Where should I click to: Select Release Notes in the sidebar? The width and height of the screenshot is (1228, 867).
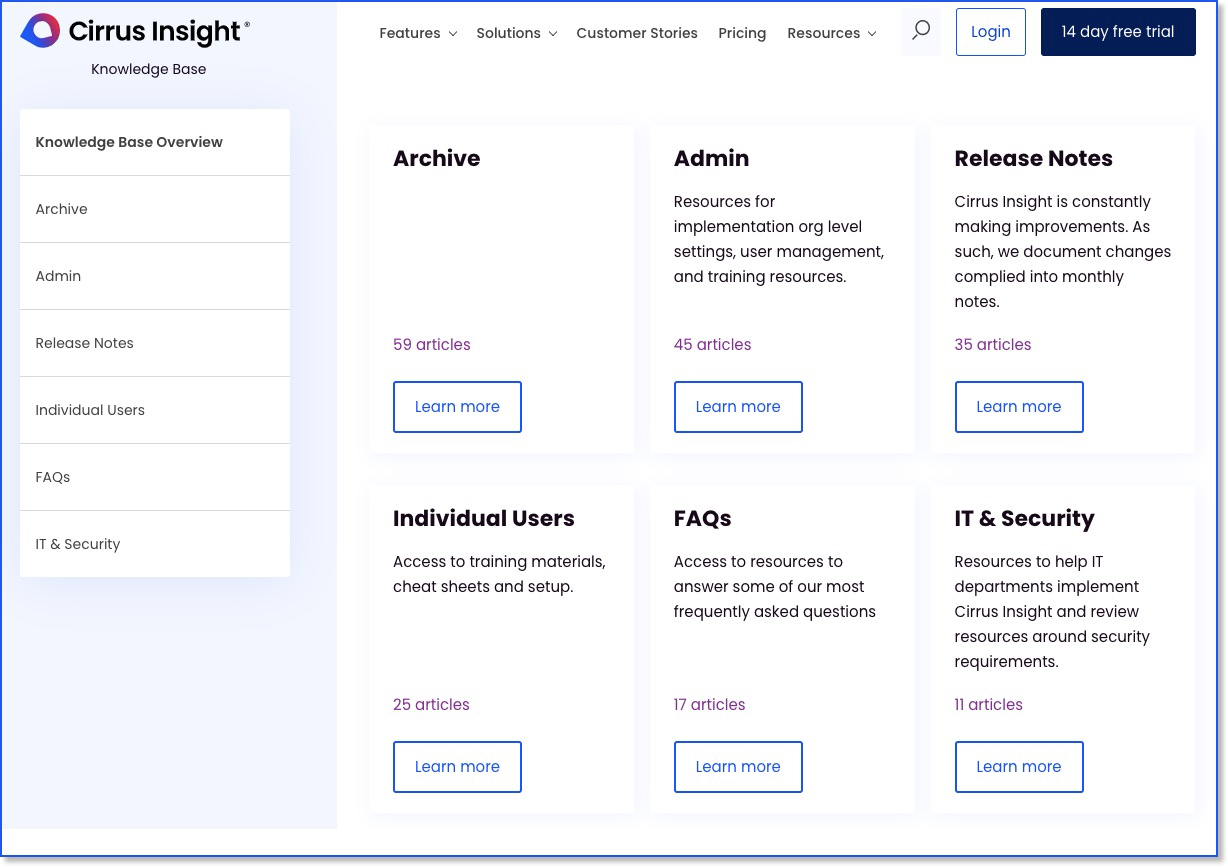(155, 343)
